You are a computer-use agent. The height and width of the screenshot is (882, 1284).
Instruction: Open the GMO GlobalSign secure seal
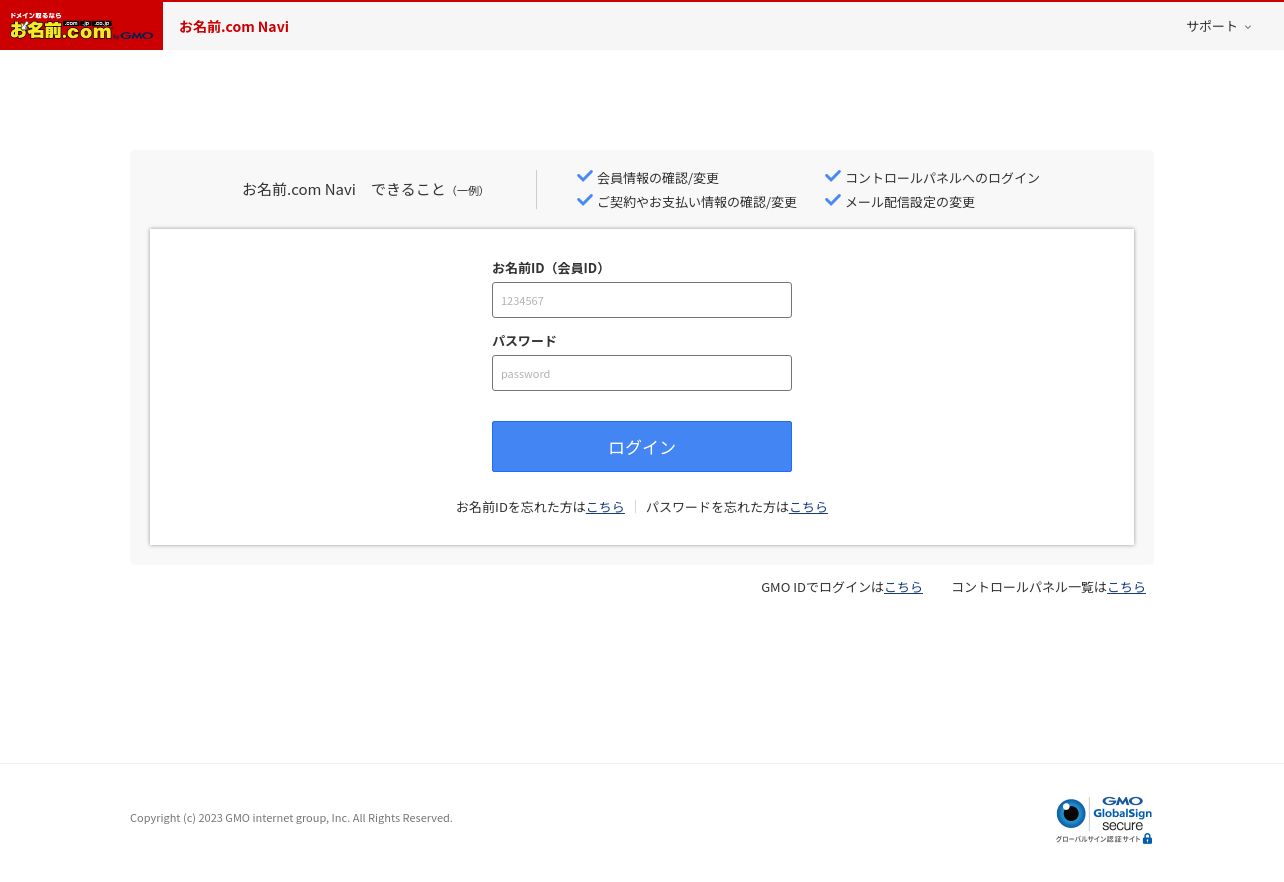(1104, 820)
